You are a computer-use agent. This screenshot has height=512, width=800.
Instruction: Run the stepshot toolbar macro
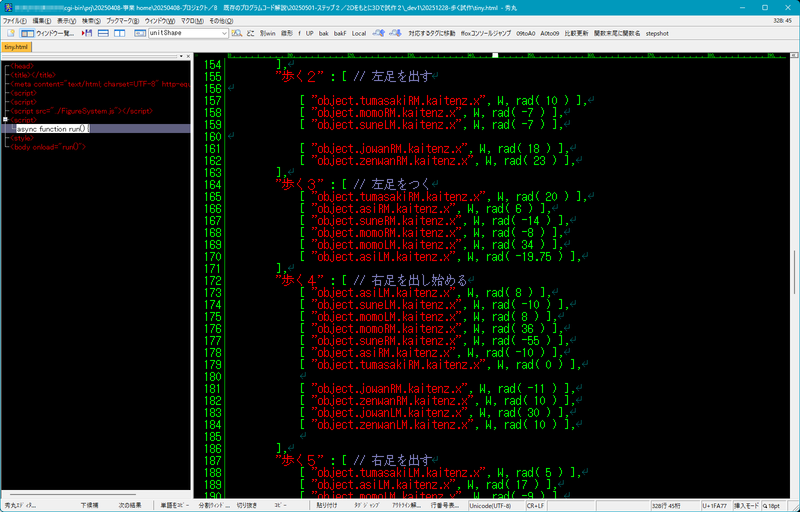point(657,33)
